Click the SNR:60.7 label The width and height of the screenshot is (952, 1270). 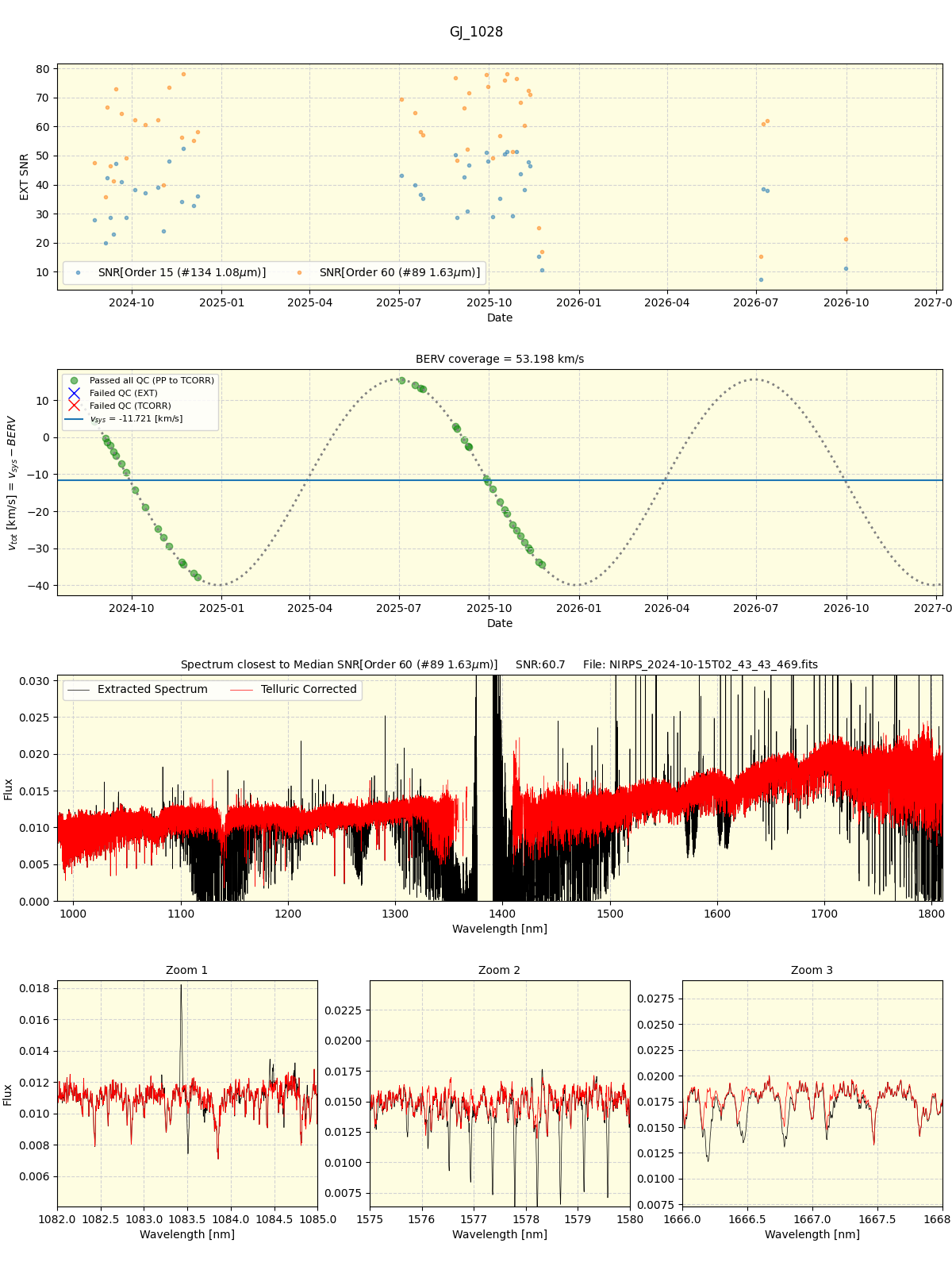tap(540, 664)
